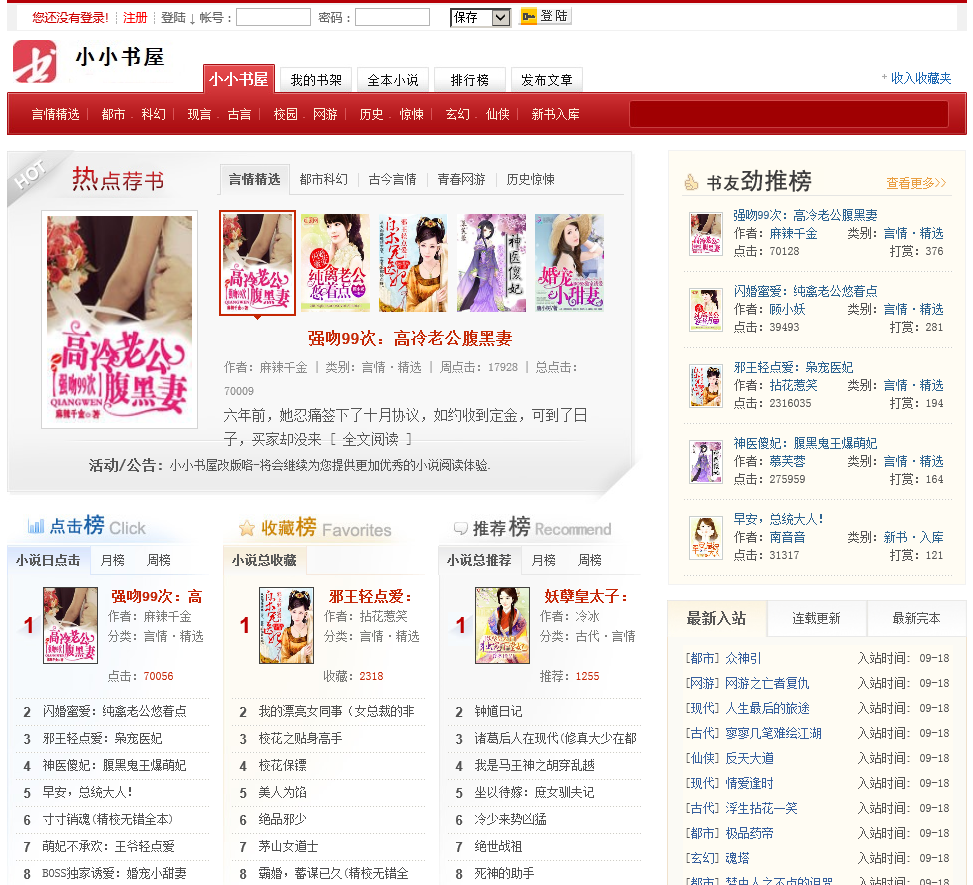Click 仙侠 in the red category bar

pos(498,114)
